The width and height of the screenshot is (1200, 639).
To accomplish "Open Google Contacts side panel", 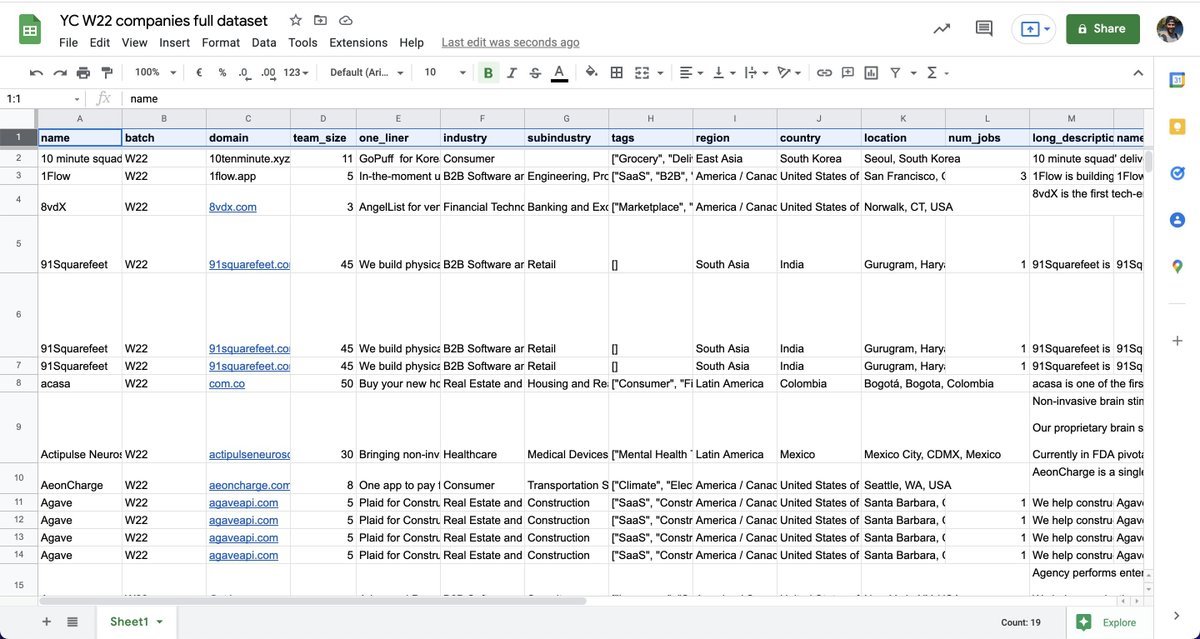I will 1177,220.
